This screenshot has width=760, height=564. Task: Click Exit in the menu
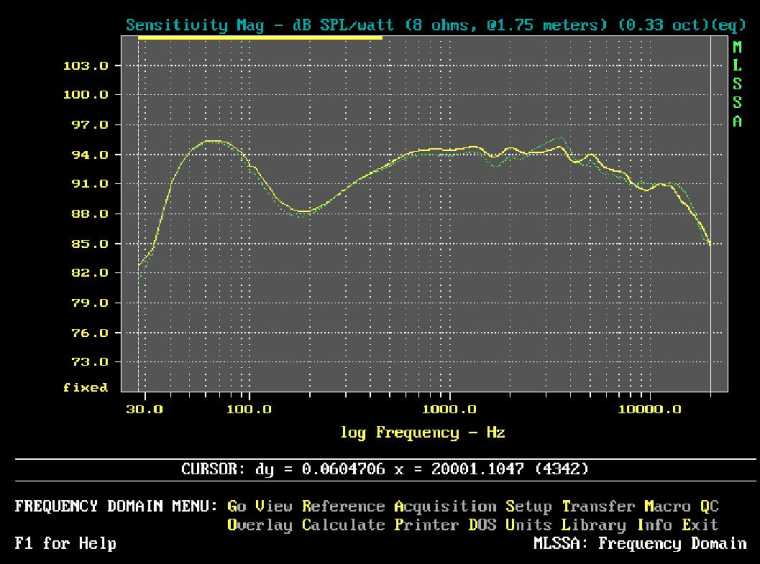click(699, 525)
